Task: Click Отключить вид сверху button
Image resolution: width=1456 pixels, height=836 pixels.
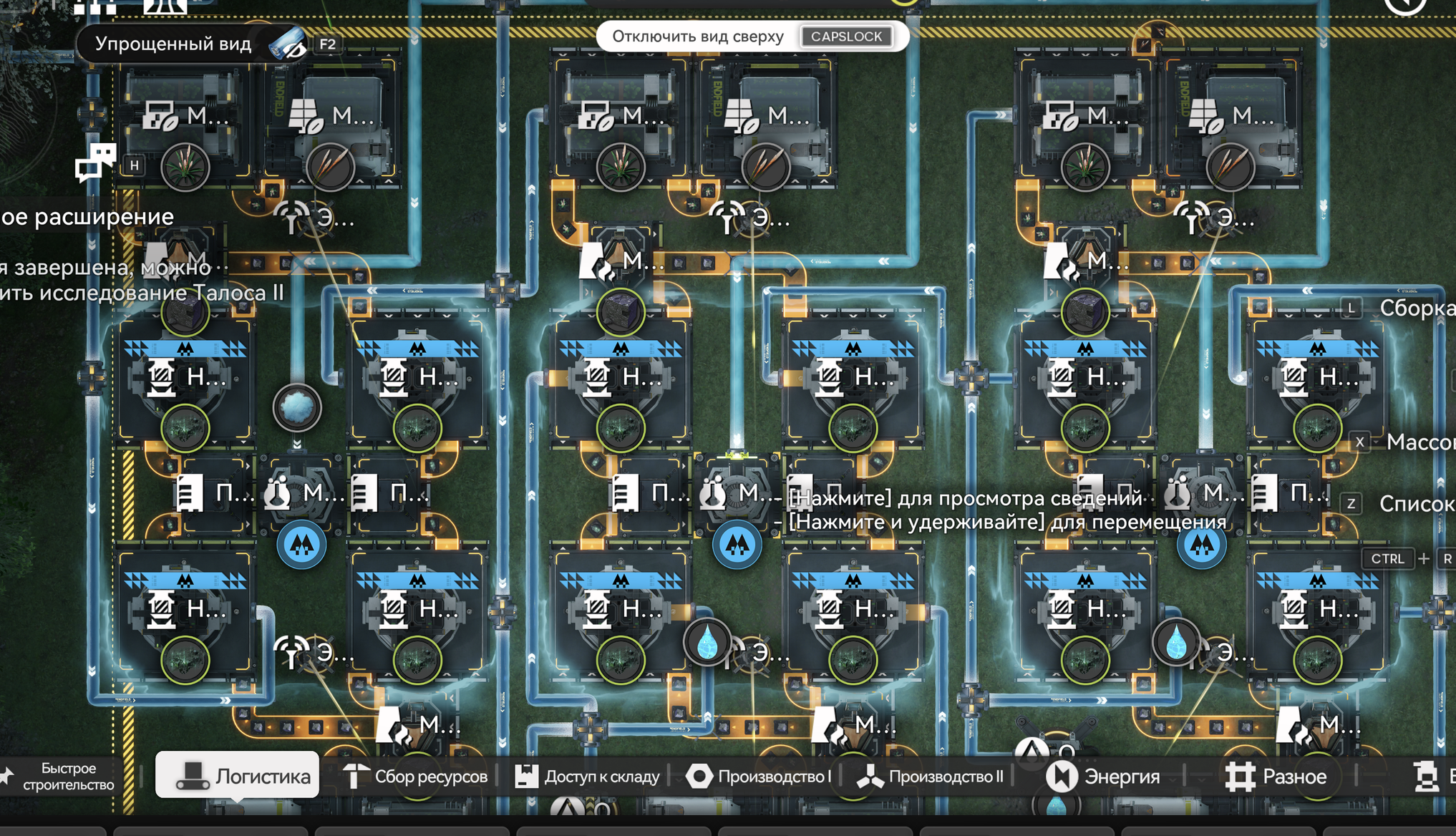Action: 752,37
